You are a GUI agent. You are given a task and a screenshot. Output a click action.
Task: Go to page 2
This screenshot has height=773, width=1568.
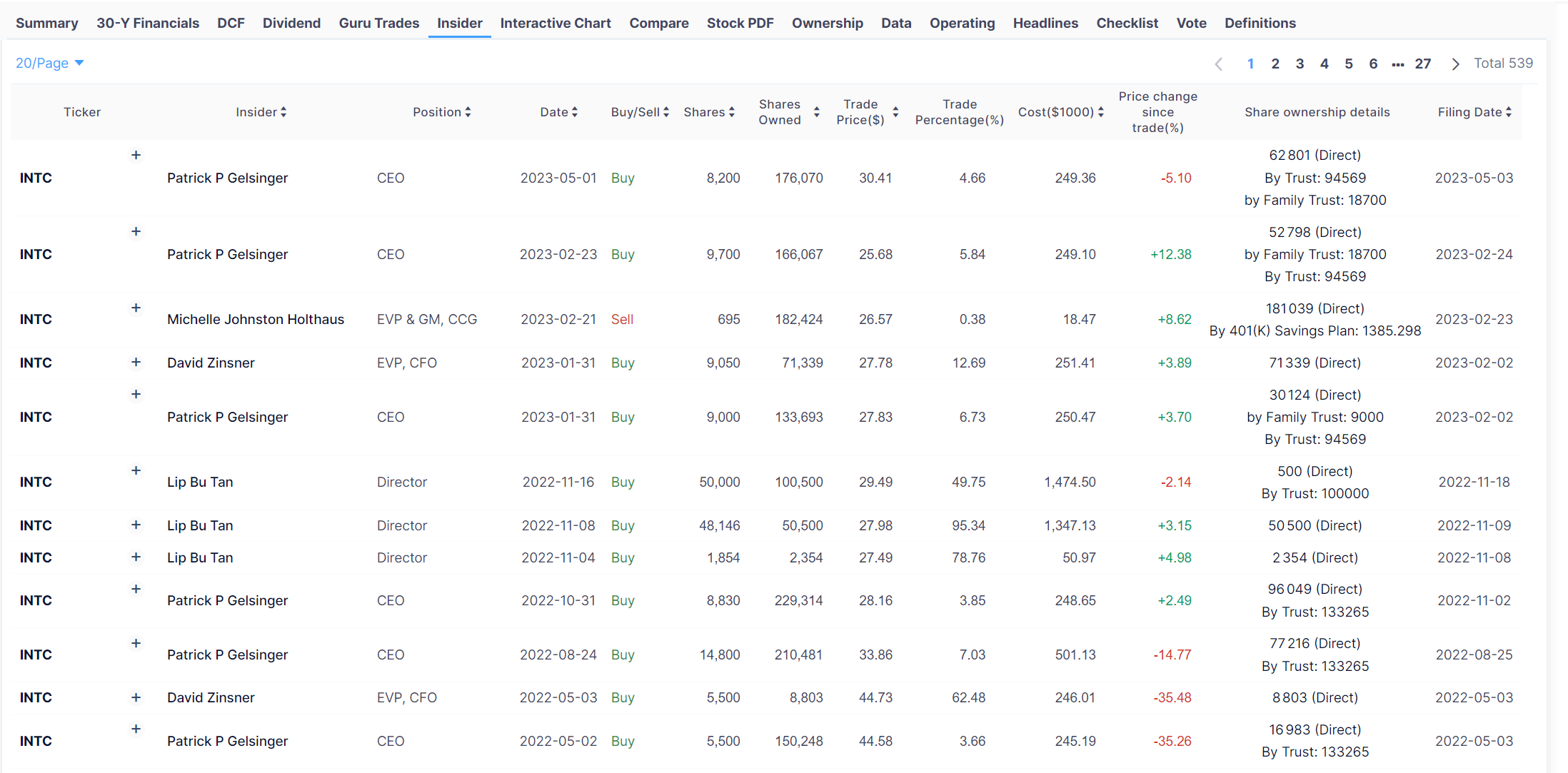pos(1275,64)
